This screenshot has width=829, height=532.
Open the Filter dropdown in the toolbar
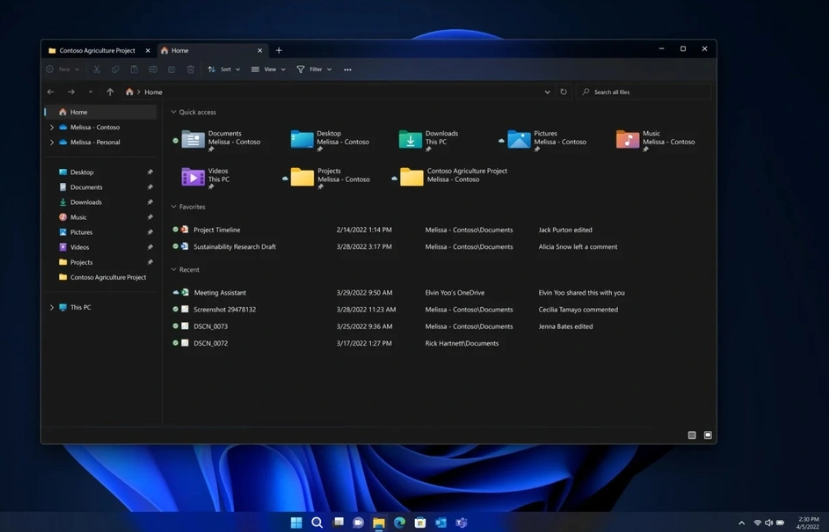pos(314,70)
